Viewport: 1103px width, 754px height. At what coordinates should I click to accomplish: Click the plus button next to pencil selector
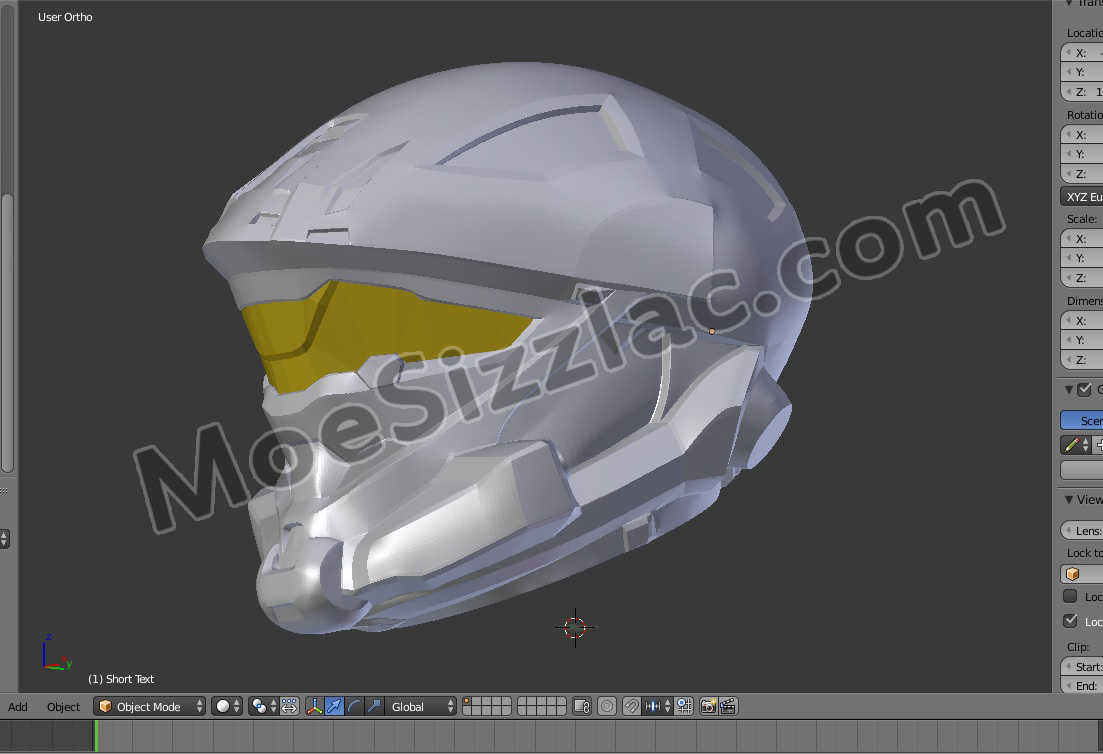tap(1098, 445)
